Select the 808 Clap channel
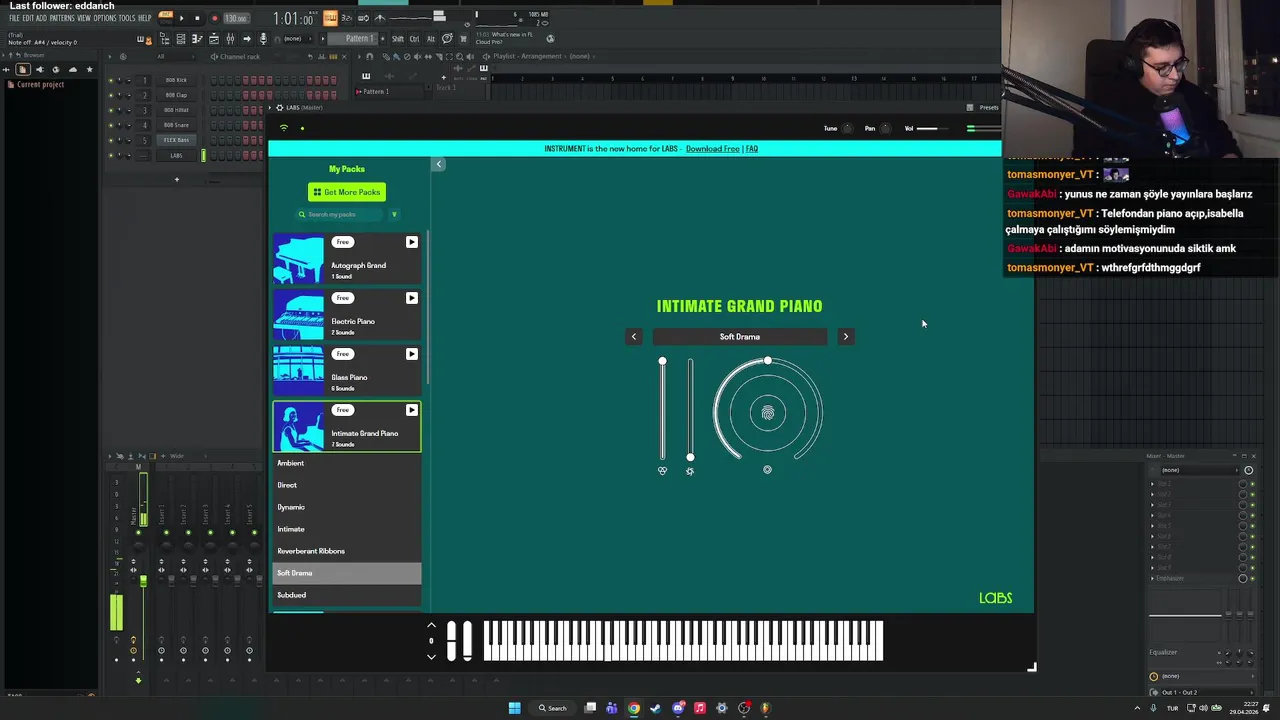The width and height of the screenshot is (1280, 720). [176, 95]
